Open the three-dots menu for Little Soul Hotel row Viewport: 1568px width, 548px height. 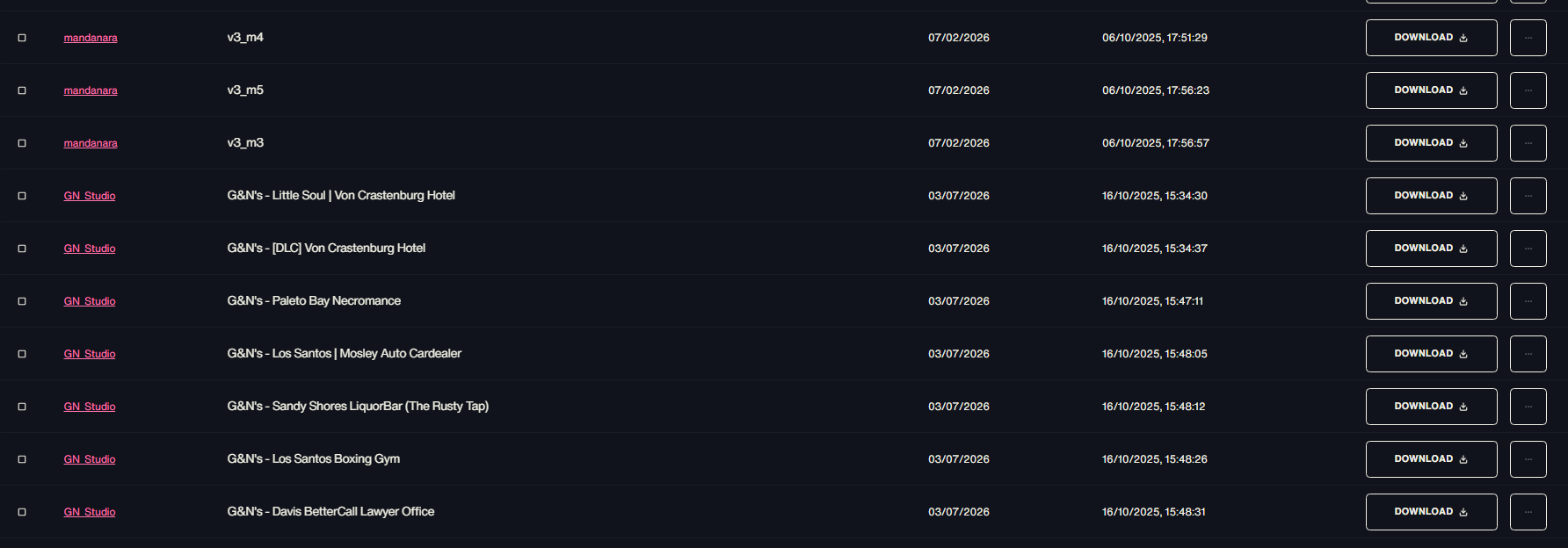[x=1528, y=196]
